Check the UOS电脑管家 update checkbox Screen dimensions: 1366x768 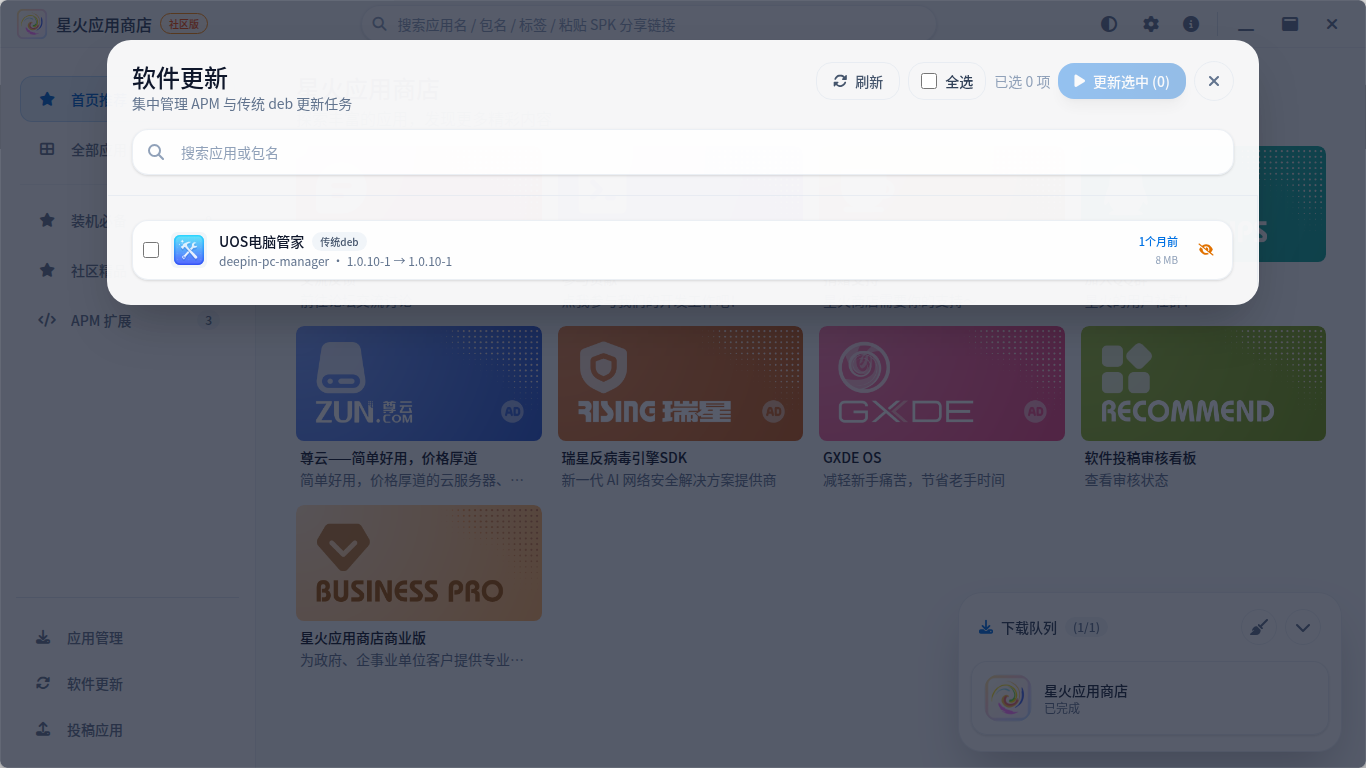coord(151,250)
